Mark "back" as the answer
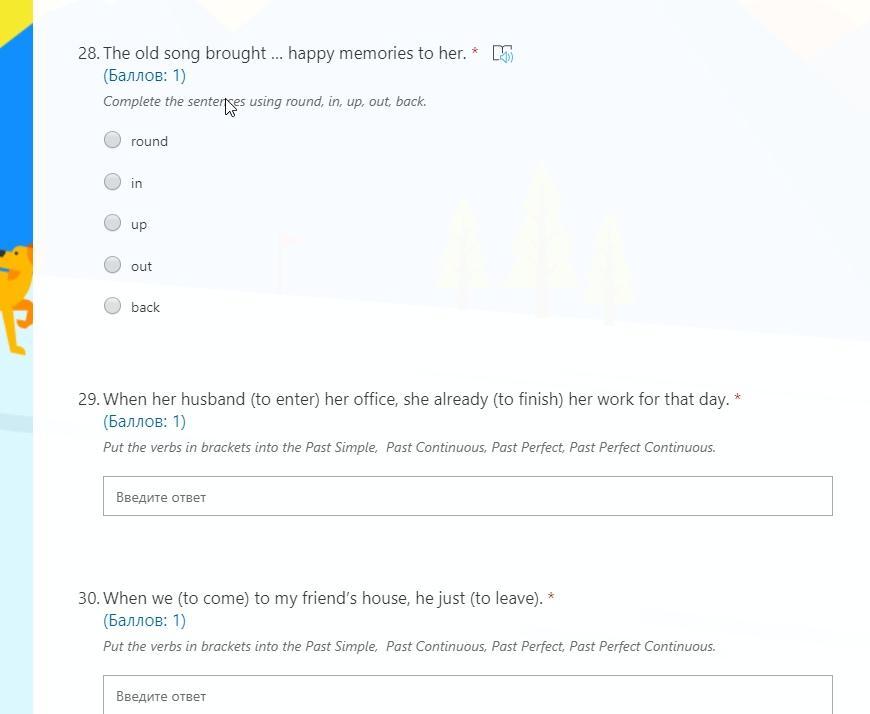 point(113,306)
